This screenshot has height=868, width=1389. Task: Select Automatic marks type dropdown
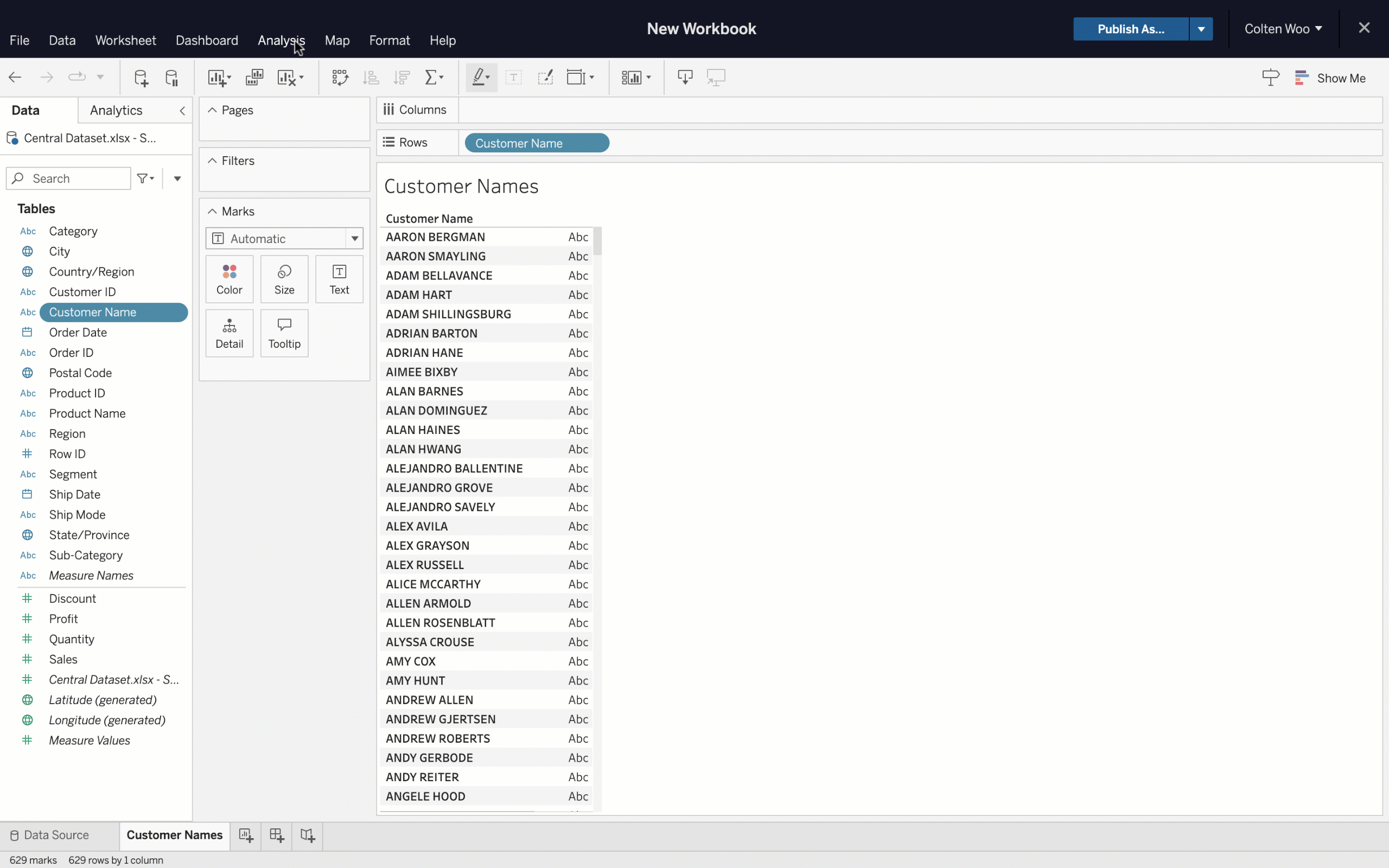[x=284, y=238]
